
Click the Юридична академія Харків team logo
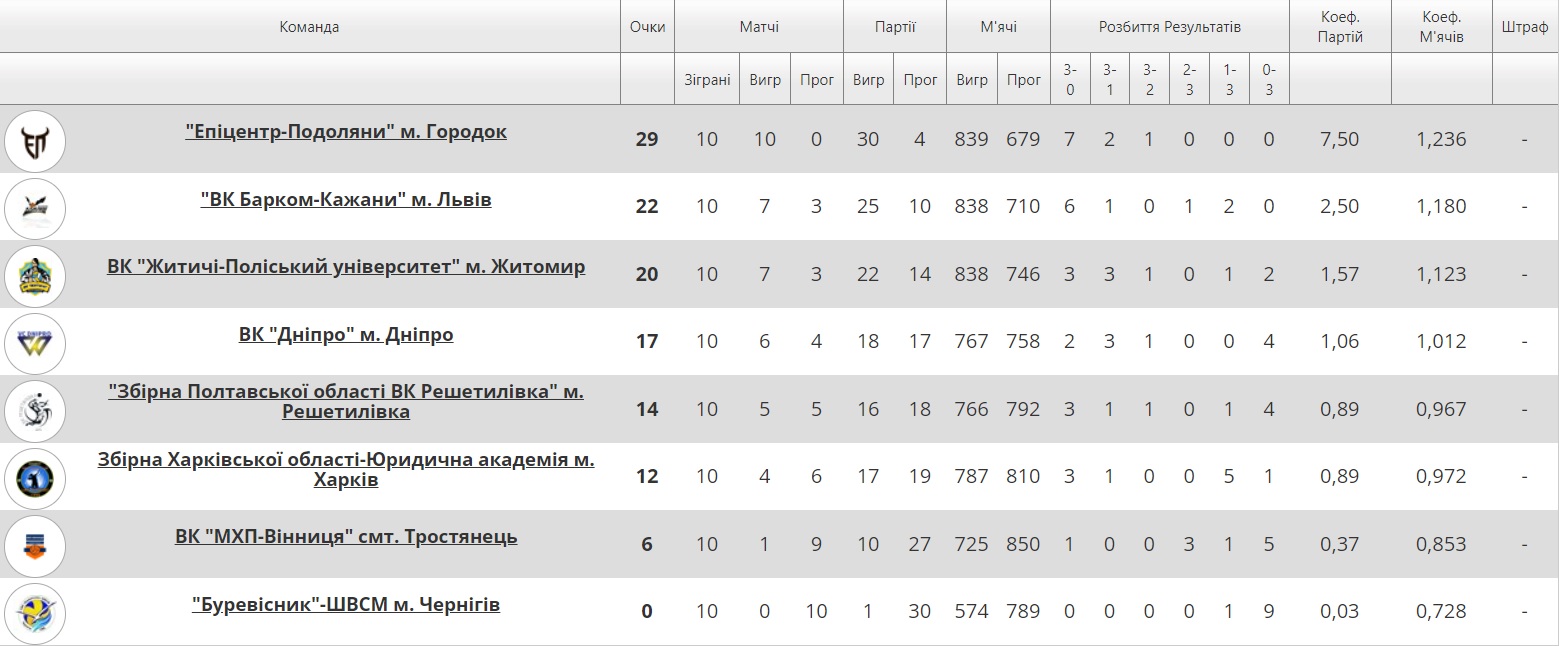coord(35,477)
